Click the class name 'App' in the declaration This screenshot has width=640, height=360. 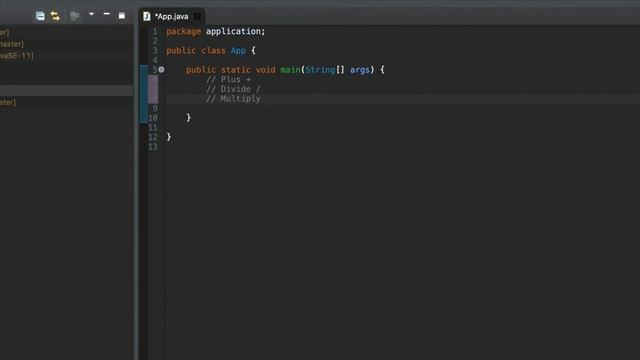click(x=238, y=51)
